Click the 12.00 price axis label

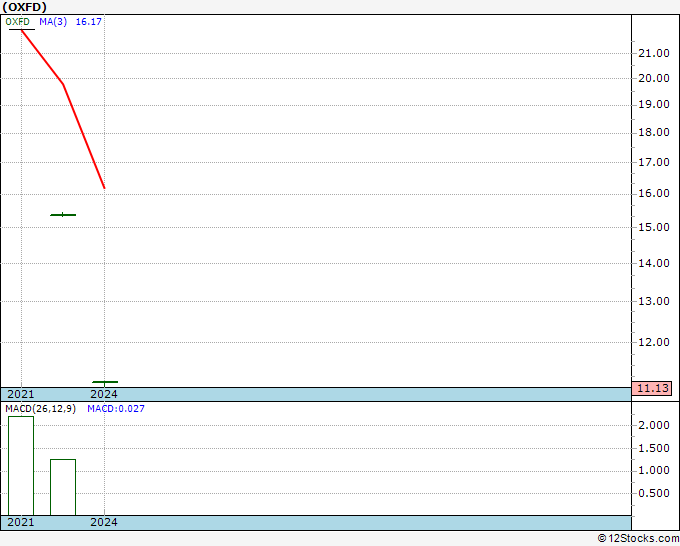(x=654, y=342)
